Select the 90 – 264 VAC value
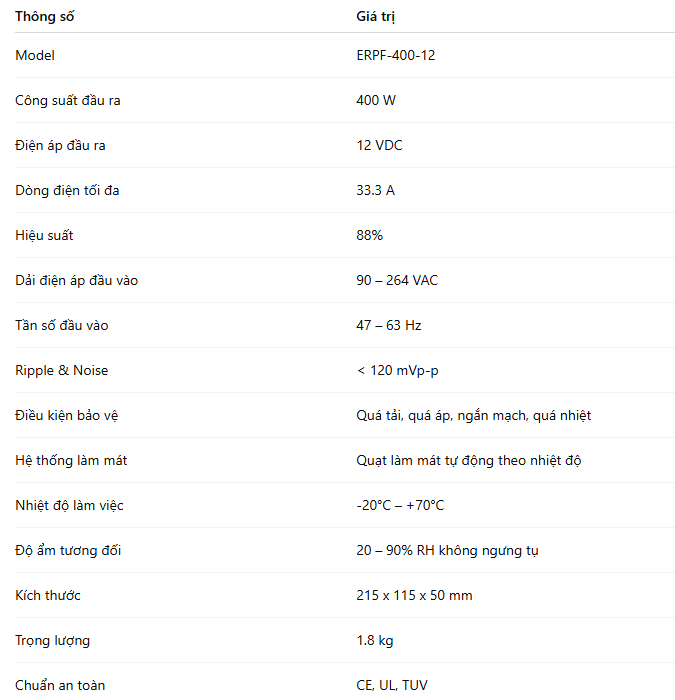Viewport: 675px width, 700px height. 397,280
